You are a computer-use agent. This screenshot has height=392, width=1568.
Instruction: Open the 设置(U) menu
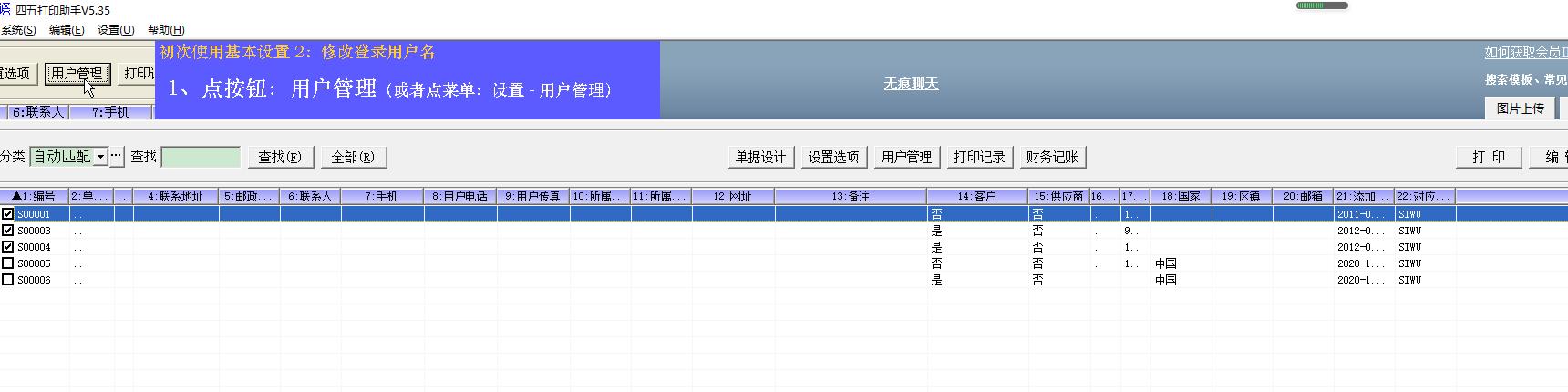coord(116,30)
